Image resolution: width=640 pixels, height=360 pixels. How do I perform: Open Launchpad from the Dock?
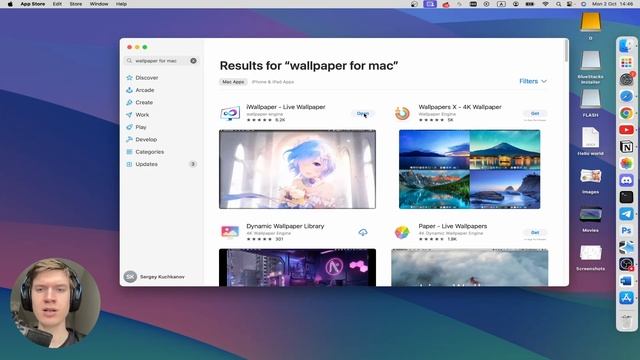click(x=626, y=62)
